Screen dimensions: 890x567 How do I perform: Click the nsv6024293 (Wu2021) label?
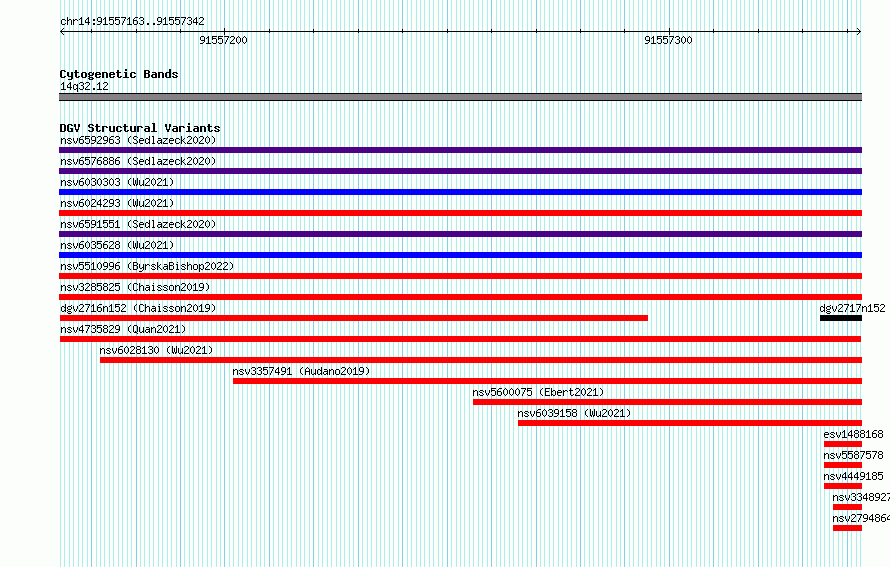point(117,203)
